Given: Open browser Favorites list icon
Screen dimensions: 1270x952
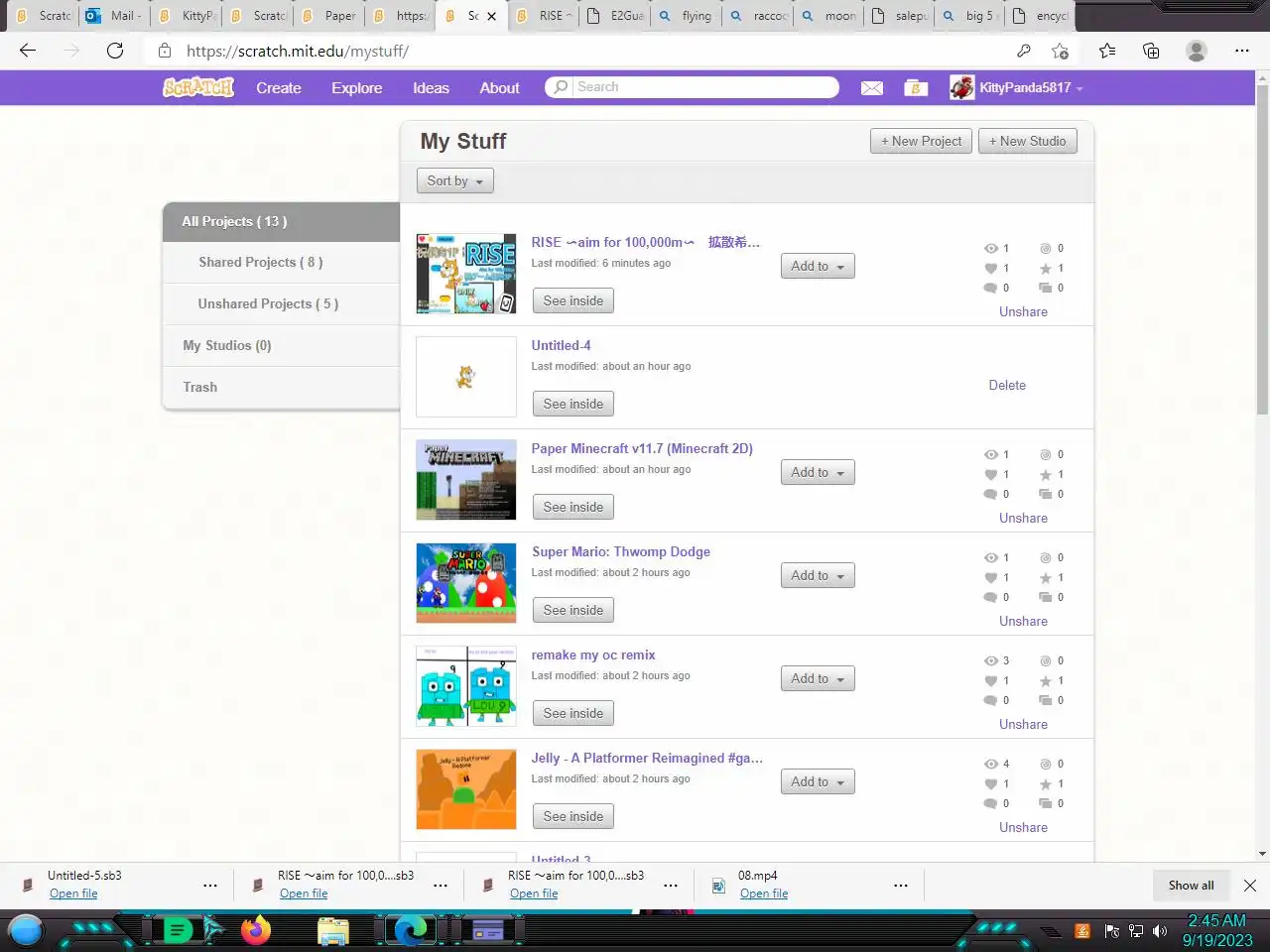Looking at the screenshot, I should (x=1107, y=51).
